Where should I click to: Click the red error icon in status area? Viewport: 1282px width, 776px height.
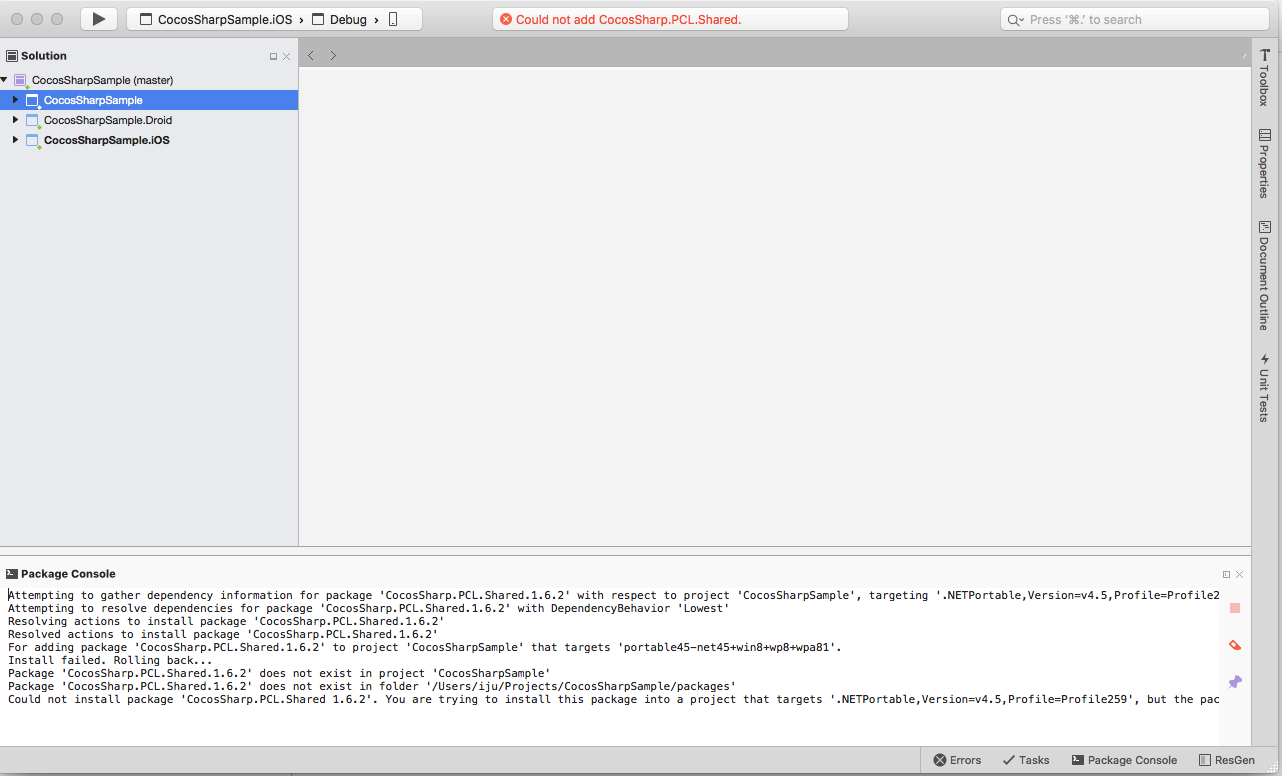505,20
